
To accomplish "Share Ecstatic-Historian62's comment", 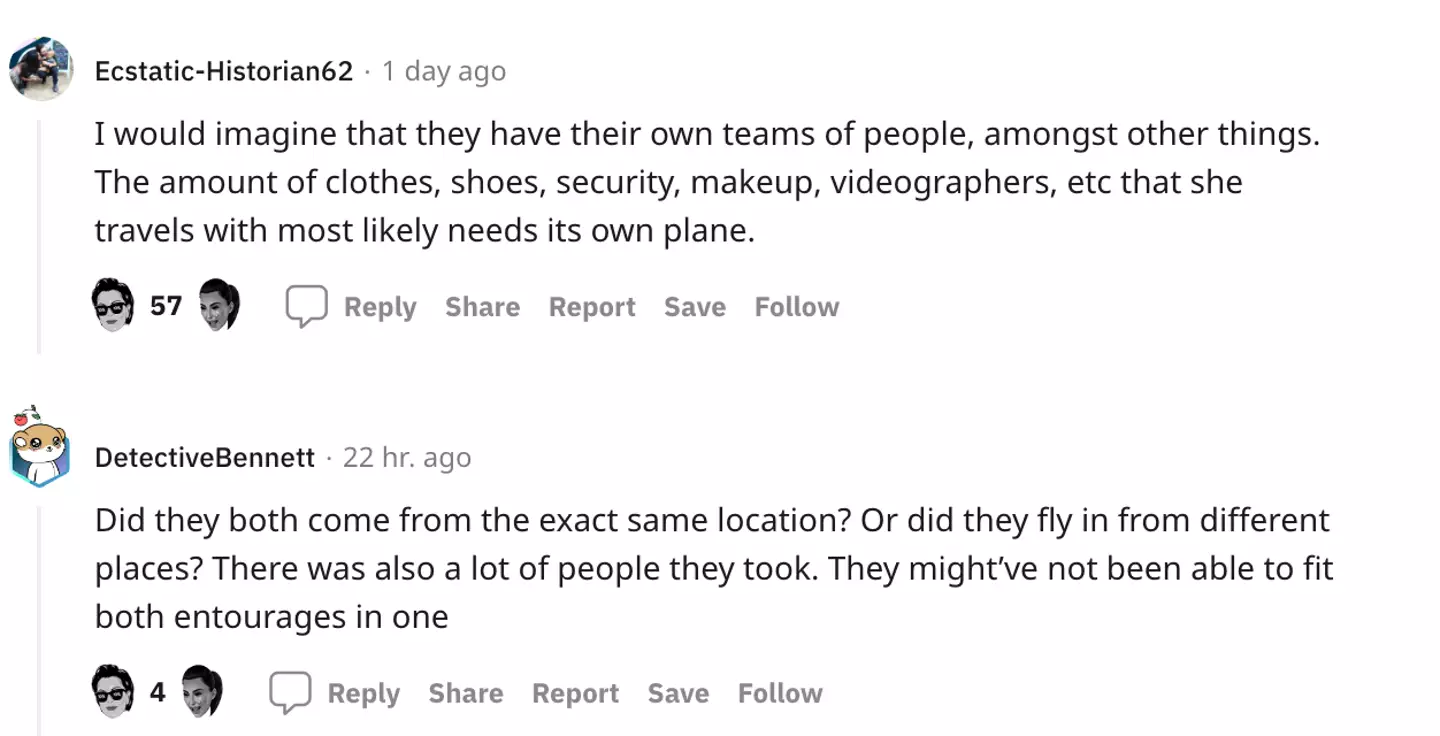I will point(482,307).
